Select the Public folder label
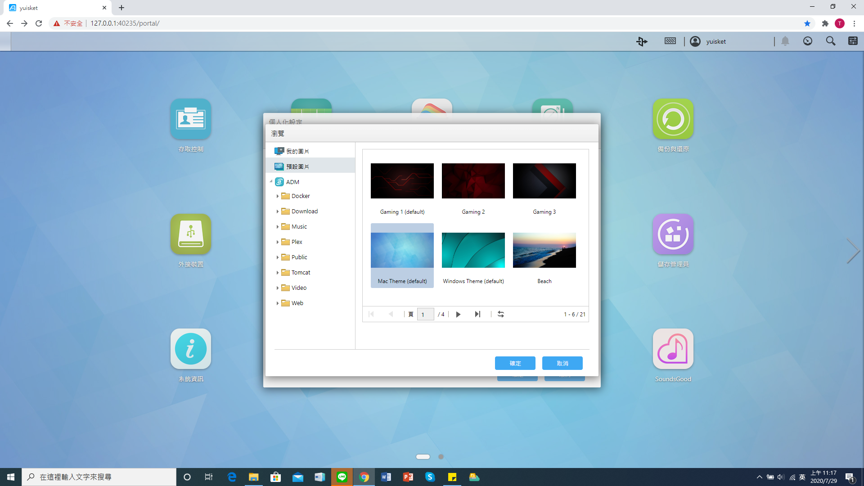 click(299, 257)
